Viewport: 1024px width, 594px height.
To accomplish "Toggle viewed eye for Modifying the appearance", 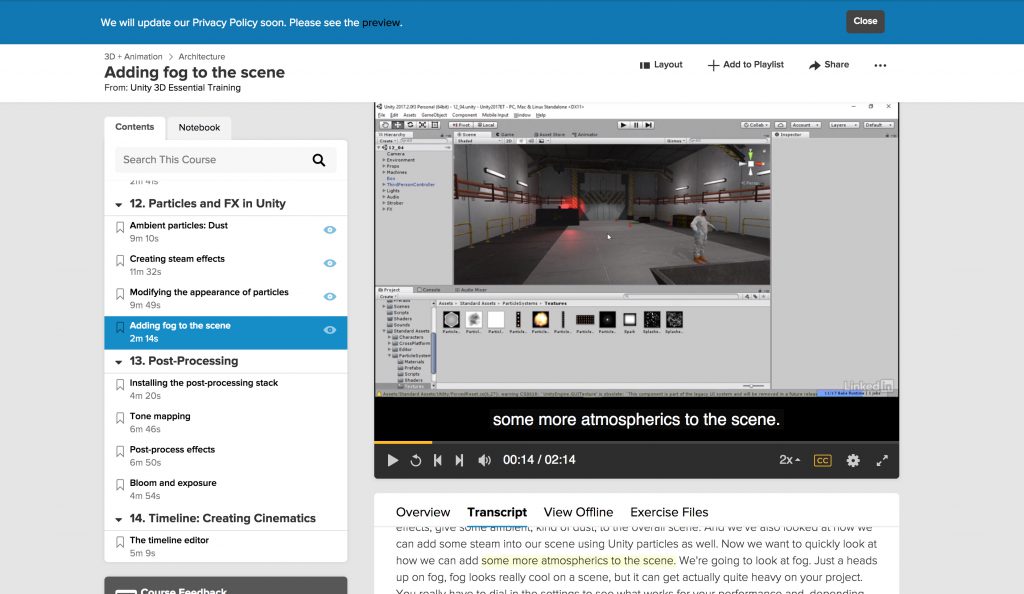I will tap(330, 296).
